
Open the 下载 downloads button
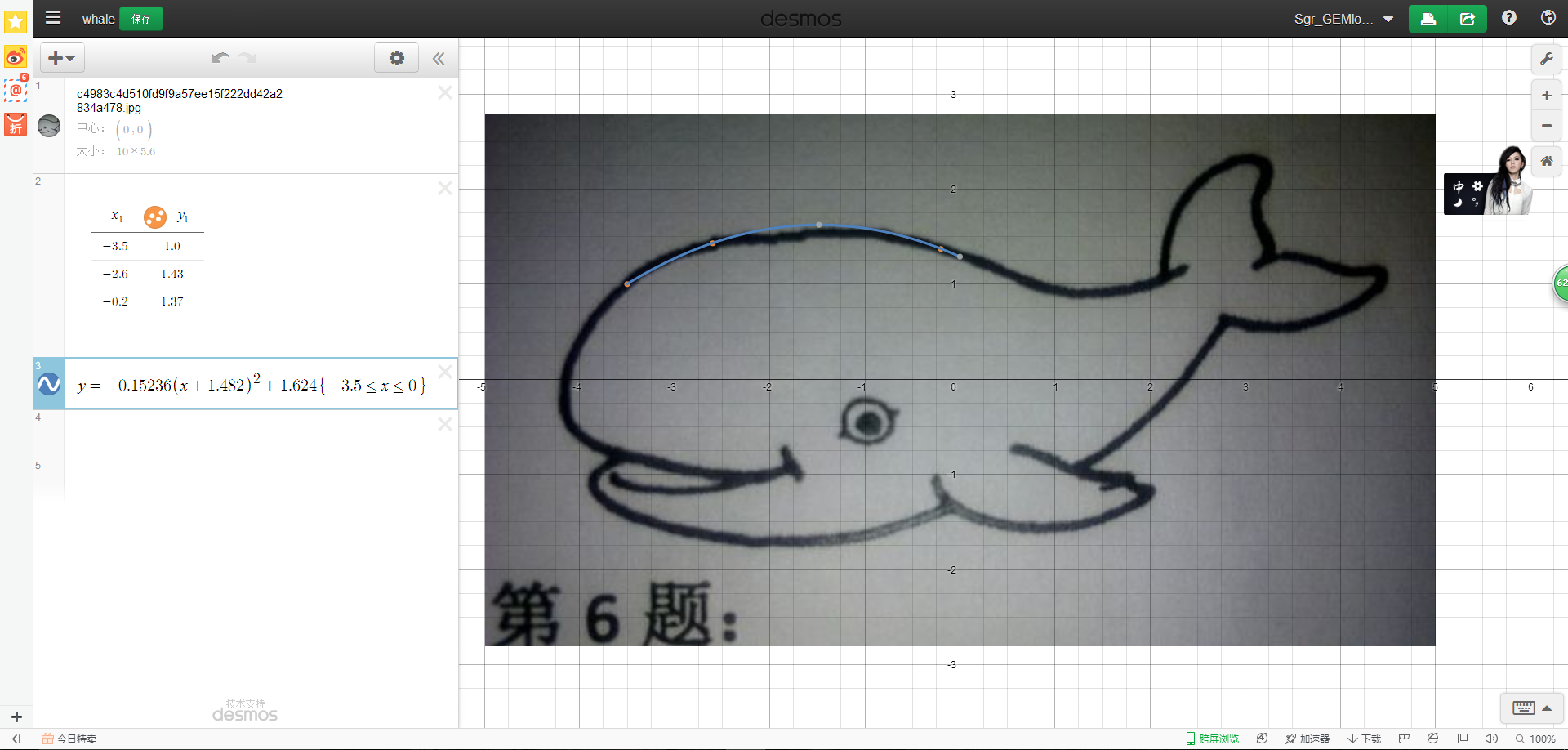(x=1364, y=739)
